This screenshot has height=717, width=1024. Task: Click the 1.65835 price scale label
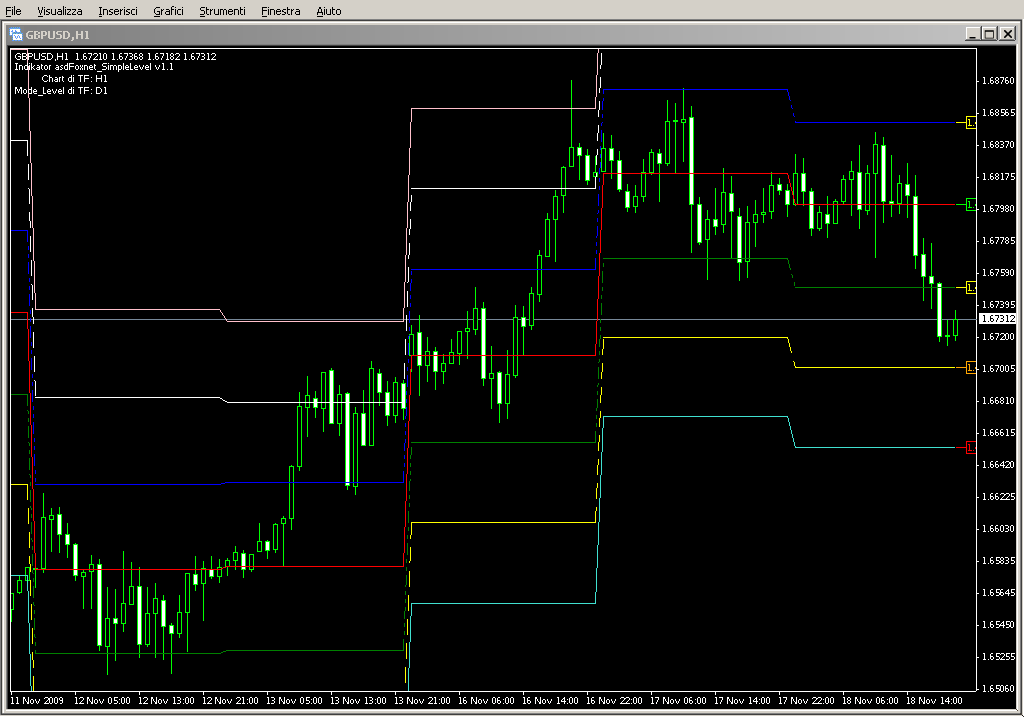[x=999, y=560]
